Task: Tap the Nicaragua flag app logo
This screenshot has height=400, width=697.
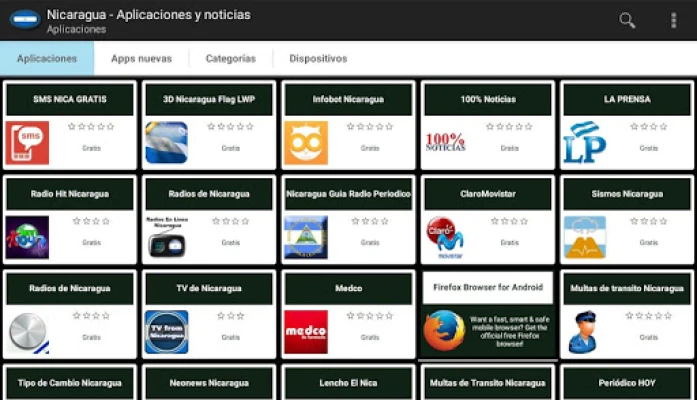Action: point(24,19)
